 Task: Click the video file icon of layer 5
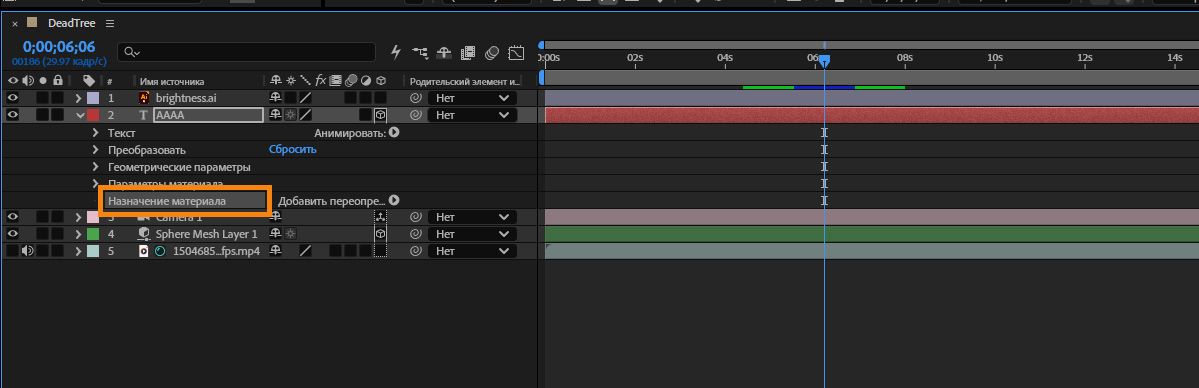click(x=144, y=251)
